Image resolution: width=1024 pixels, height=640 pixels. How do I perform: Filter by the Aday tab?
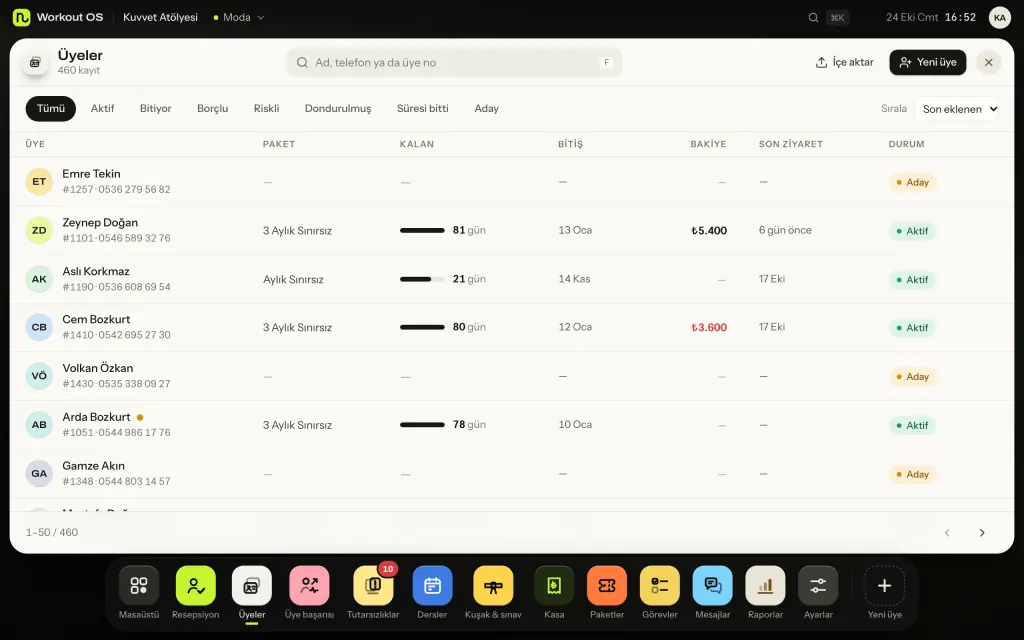pyautogui.click(x=487, y=108)
